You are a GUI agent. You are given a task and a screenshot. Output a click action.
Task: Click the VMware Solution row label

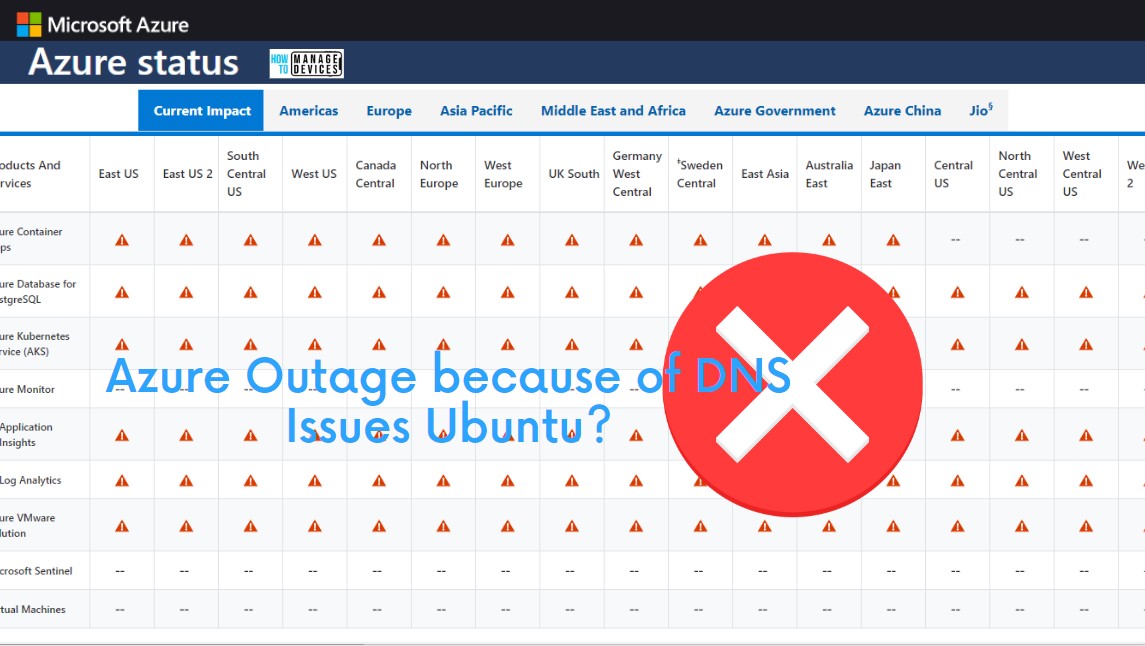tap(28, 526)
